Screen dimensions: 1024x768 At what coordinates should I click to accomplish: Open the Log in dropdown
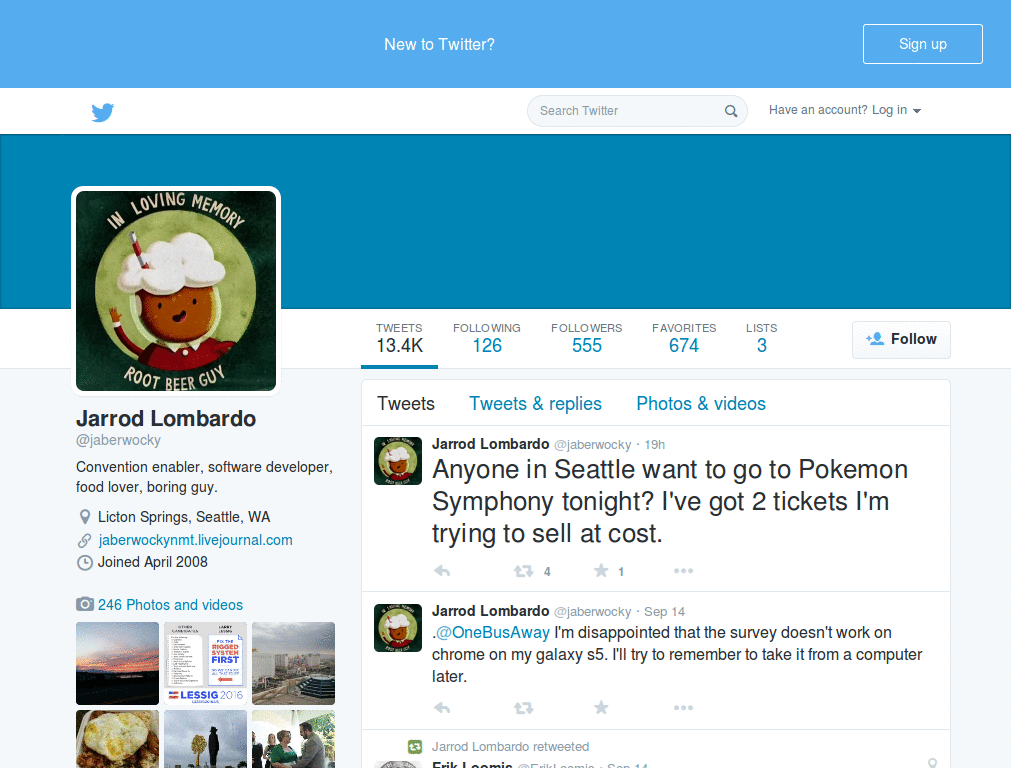(x=844, y=110)
